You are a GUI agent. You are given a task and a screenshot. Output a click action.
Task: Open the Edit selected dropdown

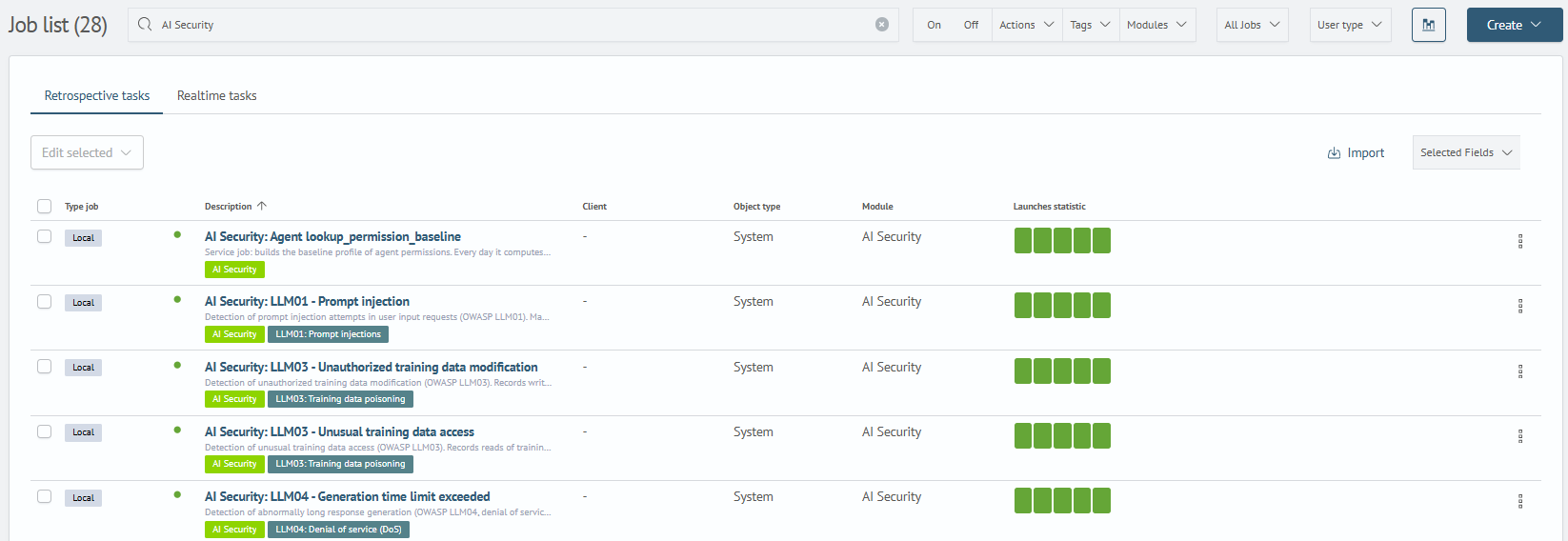click(x=87, y=152)
